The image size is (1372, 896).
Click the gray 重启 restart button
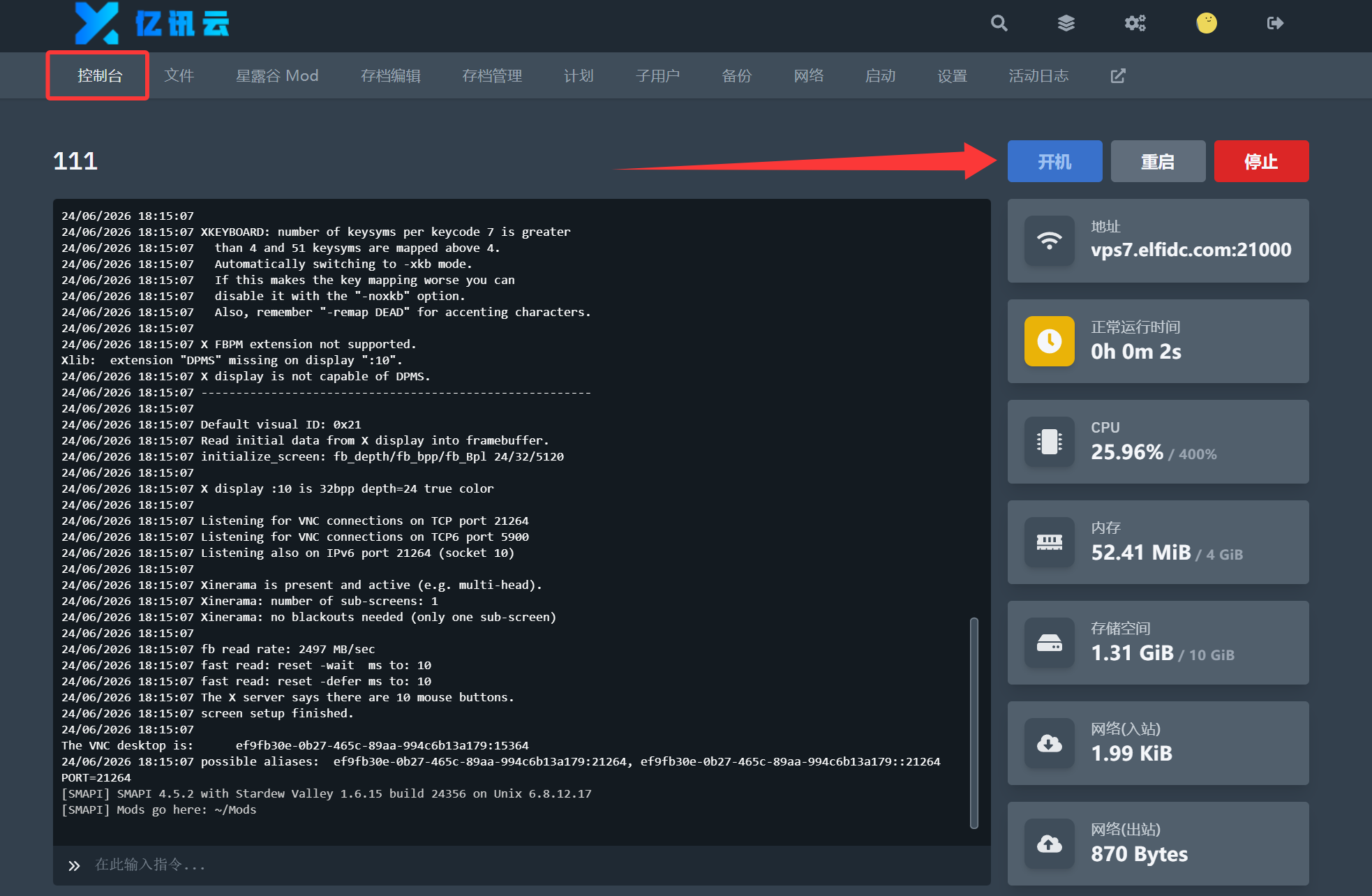[1158, 161]
